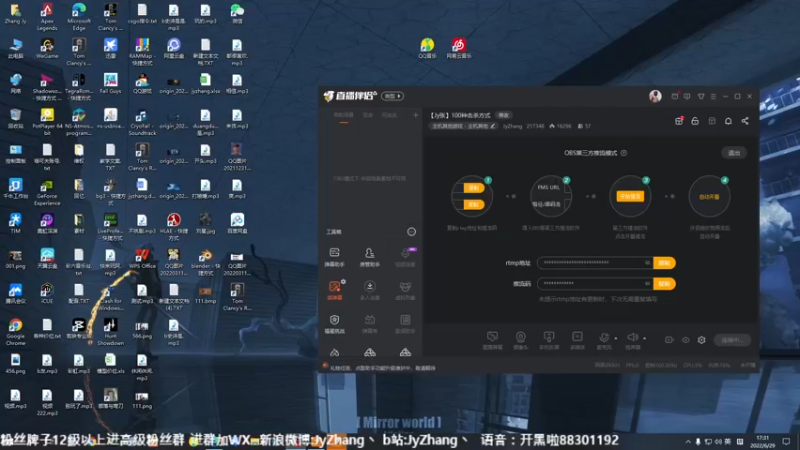Select the third scene tab

point(389,115)
